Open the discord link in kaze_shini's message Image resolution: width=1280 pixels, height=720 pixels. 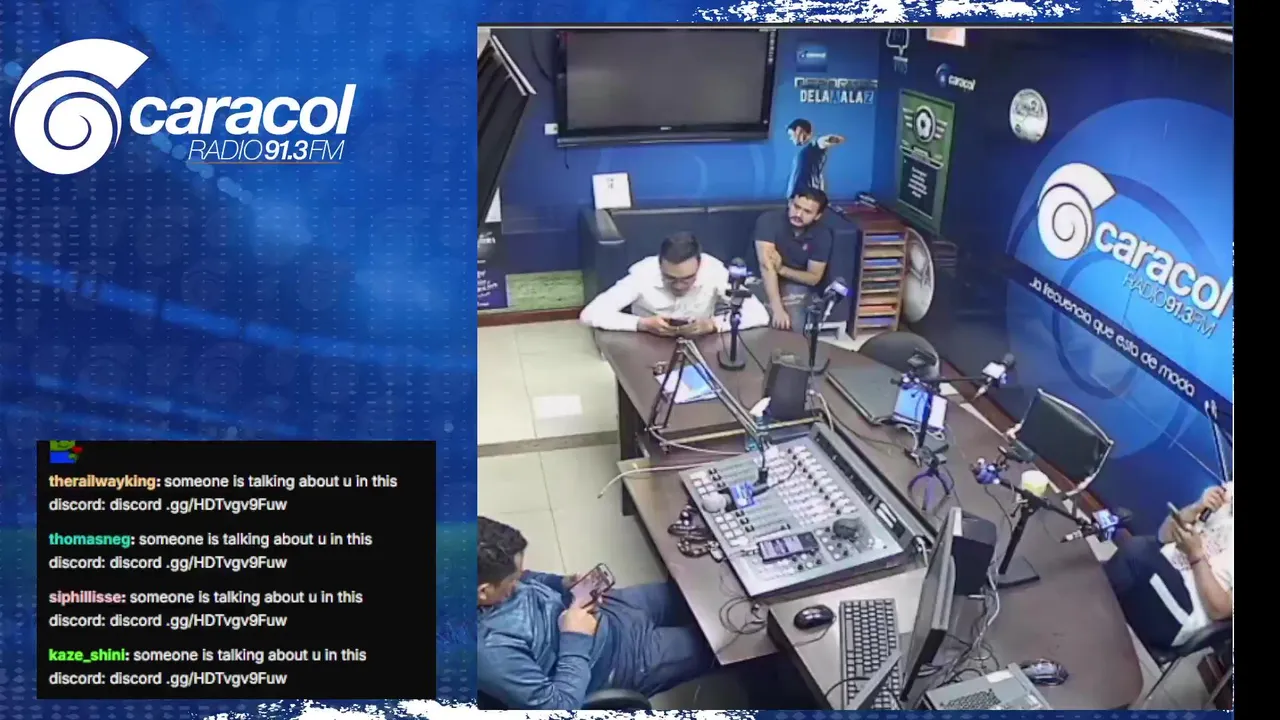pyautogui.click(x=198, y=678)
